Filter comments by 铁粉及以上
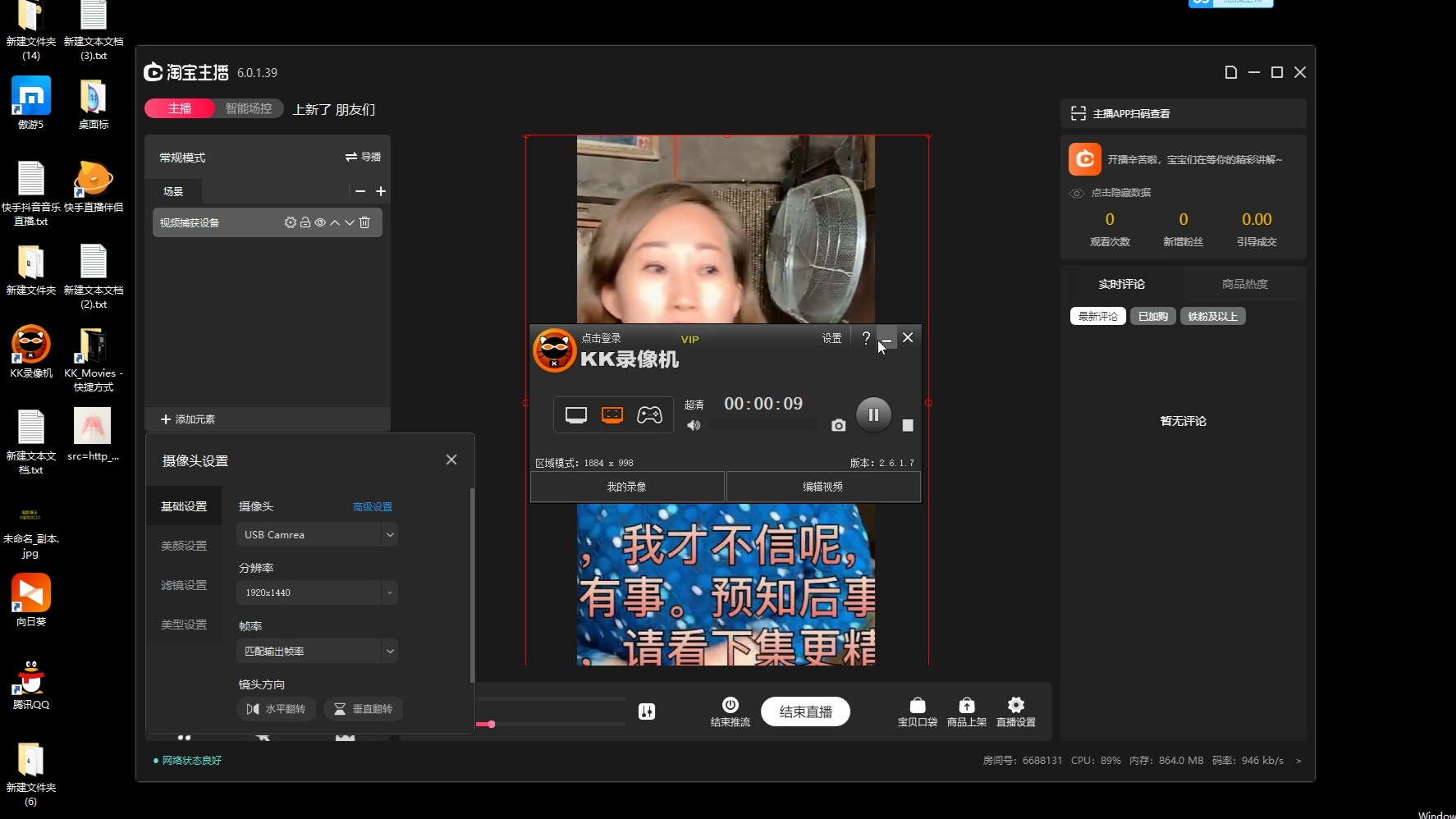 coord(1213,316)
